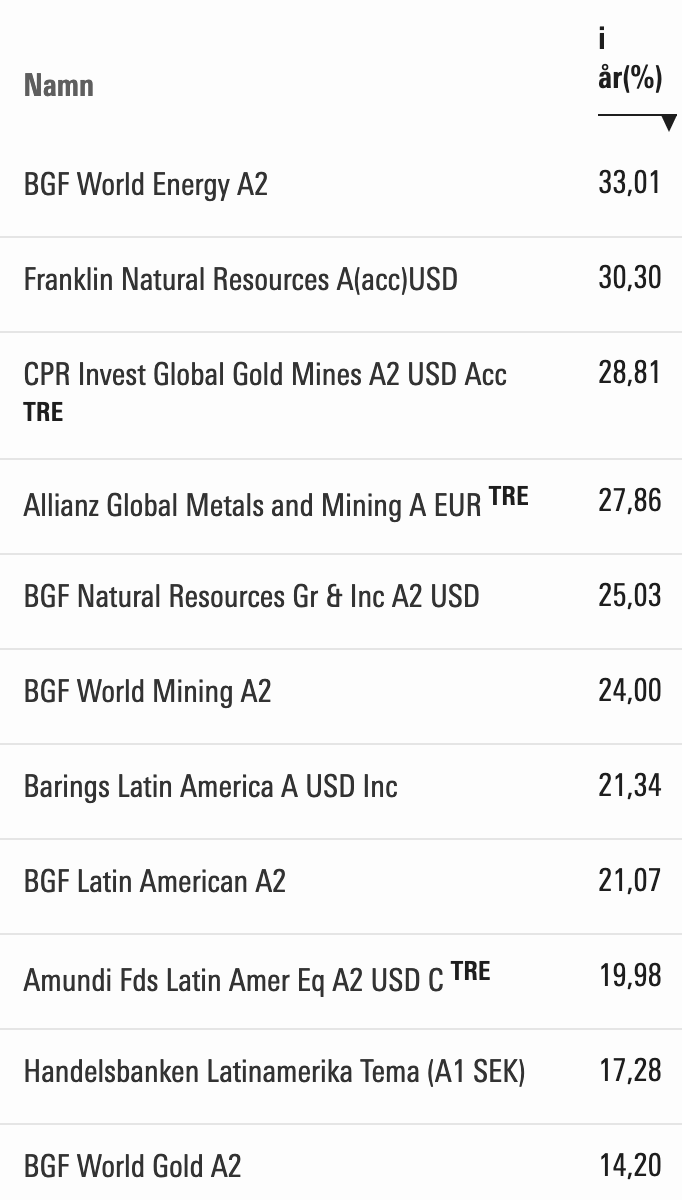This screenshot has height=1200, width=682.
Task: Sort by the 'i år(%)' column header
Action: (630, 62)
